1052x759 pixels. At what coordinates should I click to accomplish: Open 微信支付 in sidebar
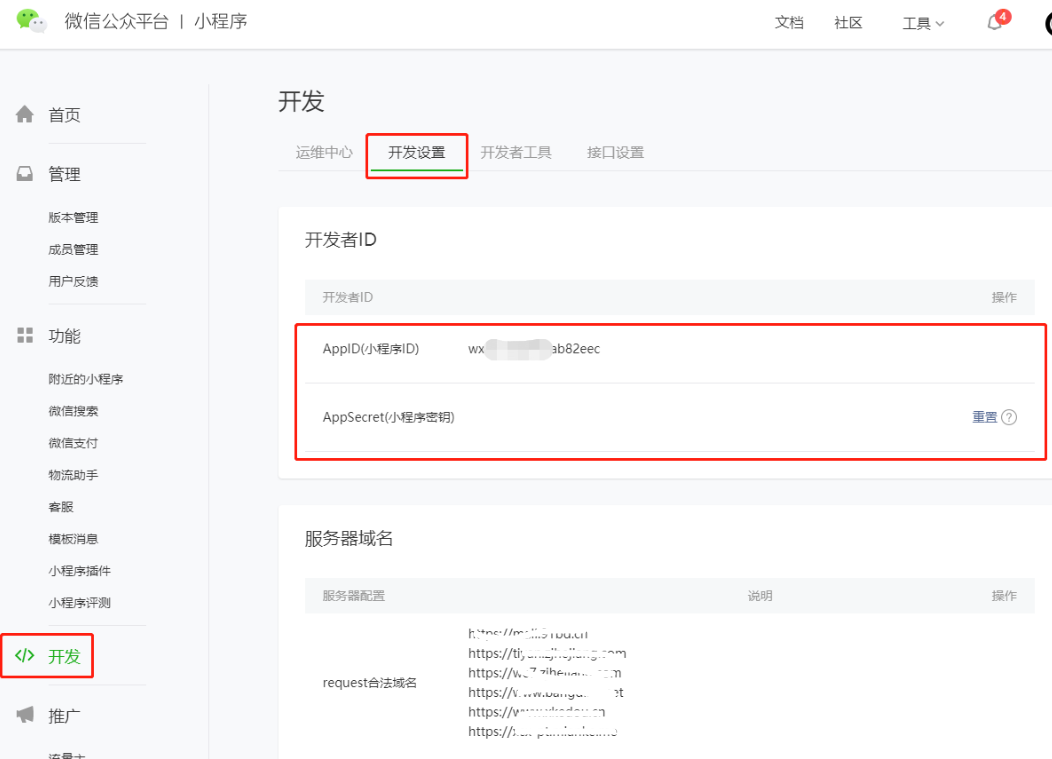[73, 443]
